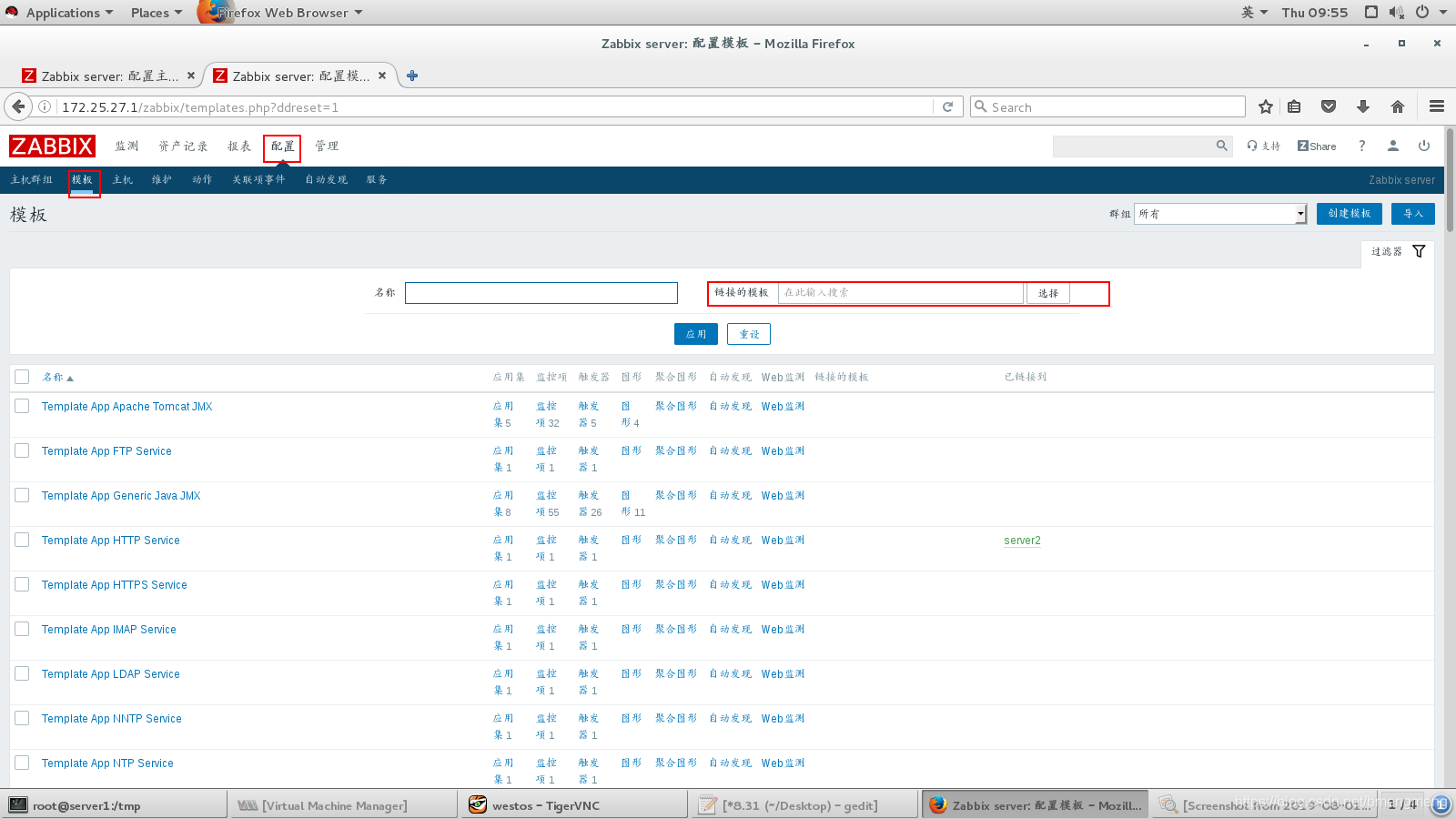This screenshot has width=1456, height=819.
Task: Click the linked templates search field
Action: (901, 293)
